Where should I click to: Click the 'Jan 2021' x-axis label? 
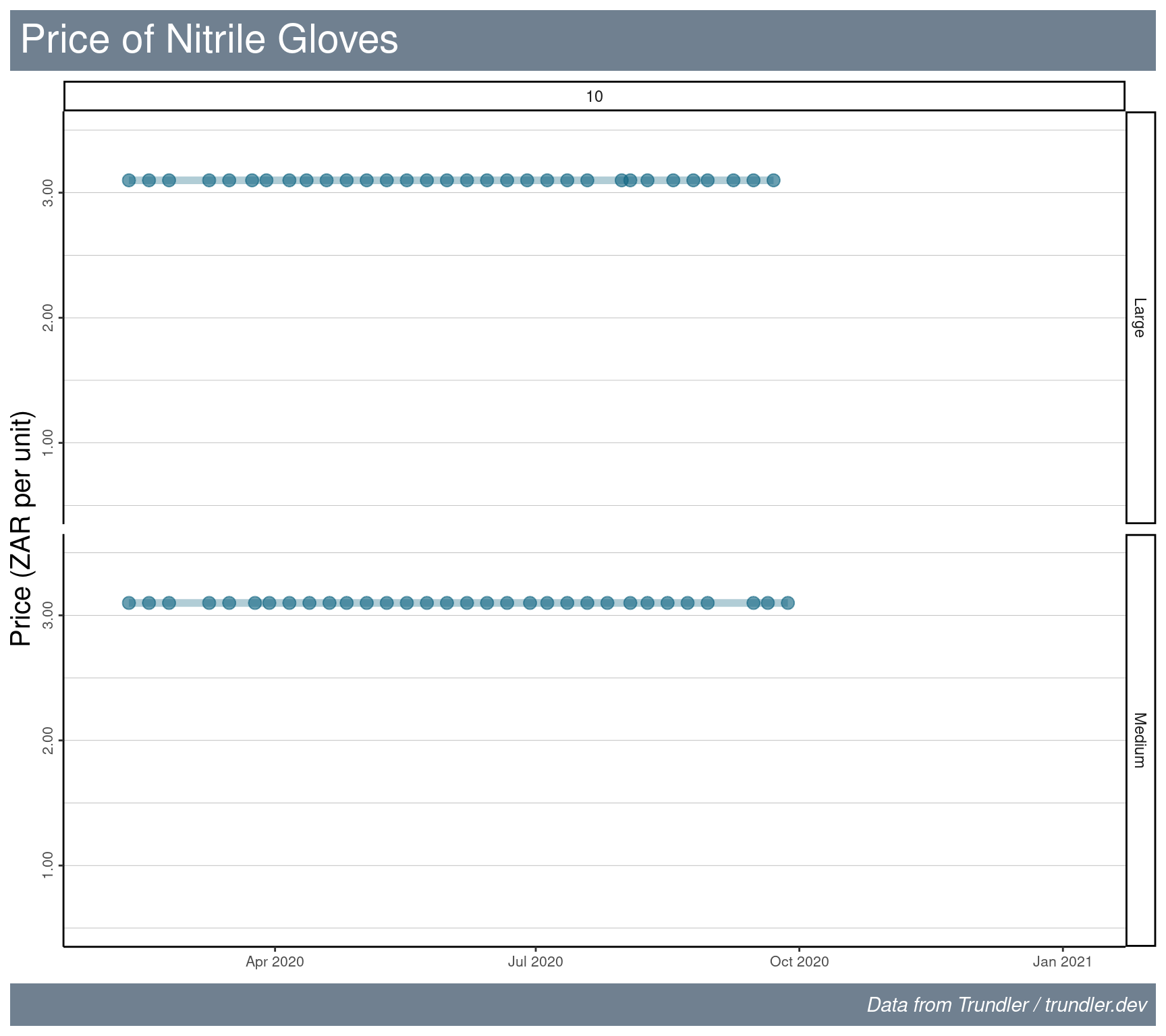coord(1062,961)
